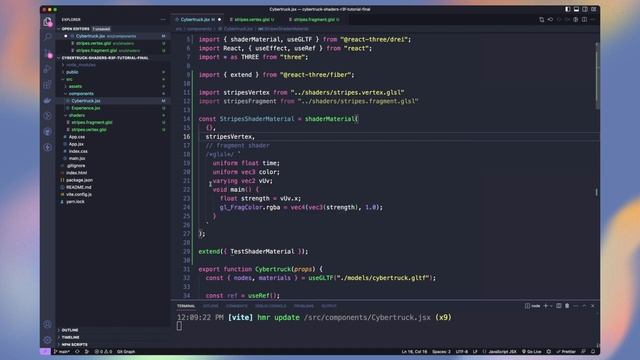
Task: Select the OUTPUT panel tab
Action: 329,306
